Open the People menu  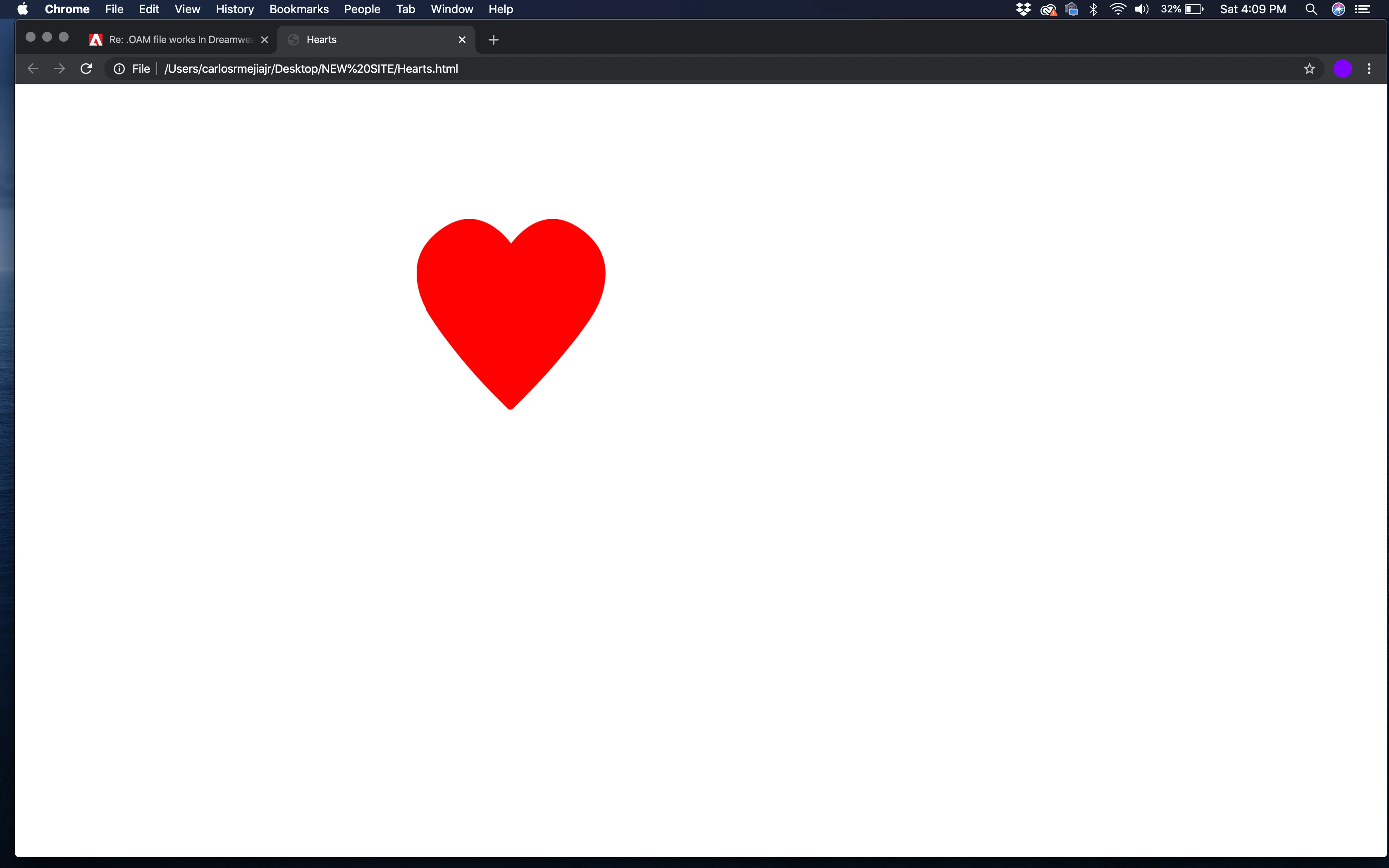click(x=362, y=9)
